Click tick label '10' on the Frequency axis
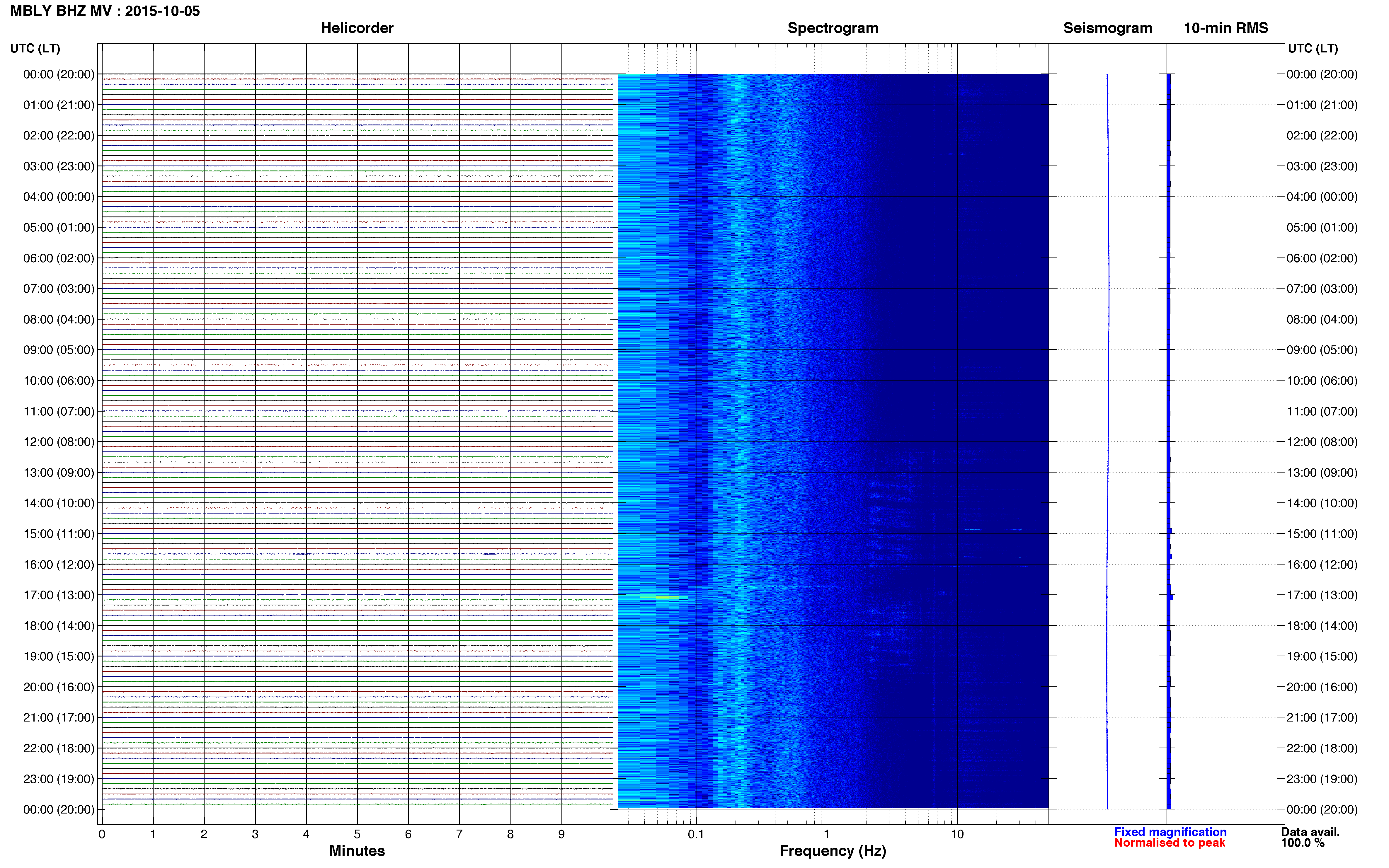Screen dimensions: 1389x868 pos(957,834)
